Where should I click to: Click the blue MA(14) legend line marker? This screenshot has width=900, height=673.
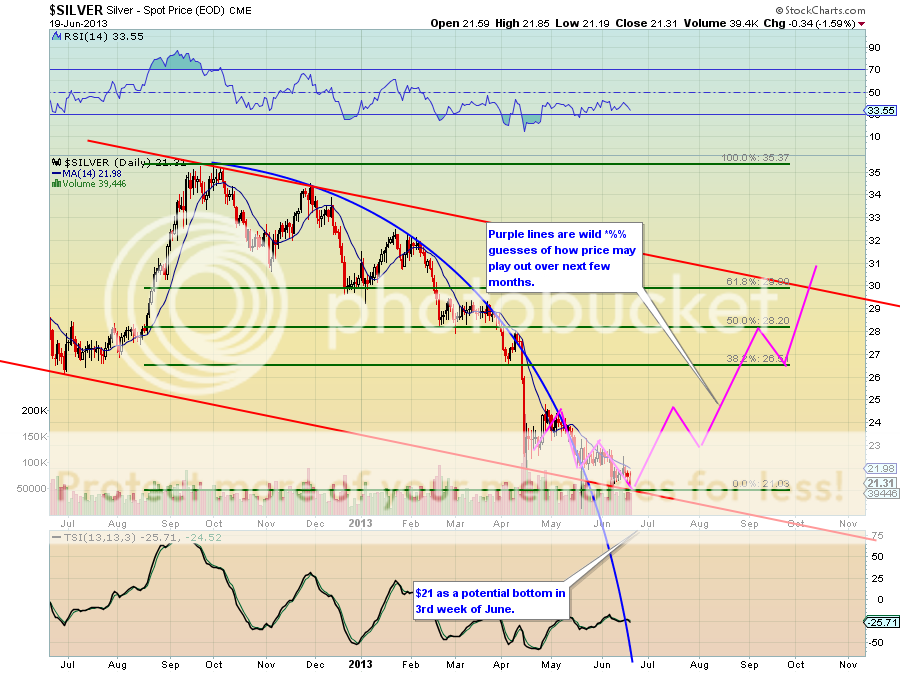click(x=56, y=172)
